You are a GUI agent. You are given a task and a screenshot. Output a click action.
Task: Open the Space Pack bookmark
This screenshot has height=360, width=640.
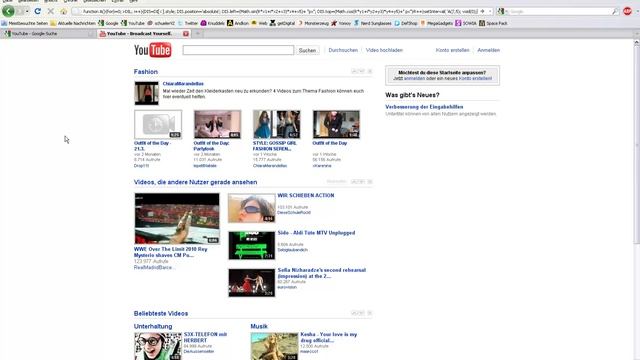[493, 23]
